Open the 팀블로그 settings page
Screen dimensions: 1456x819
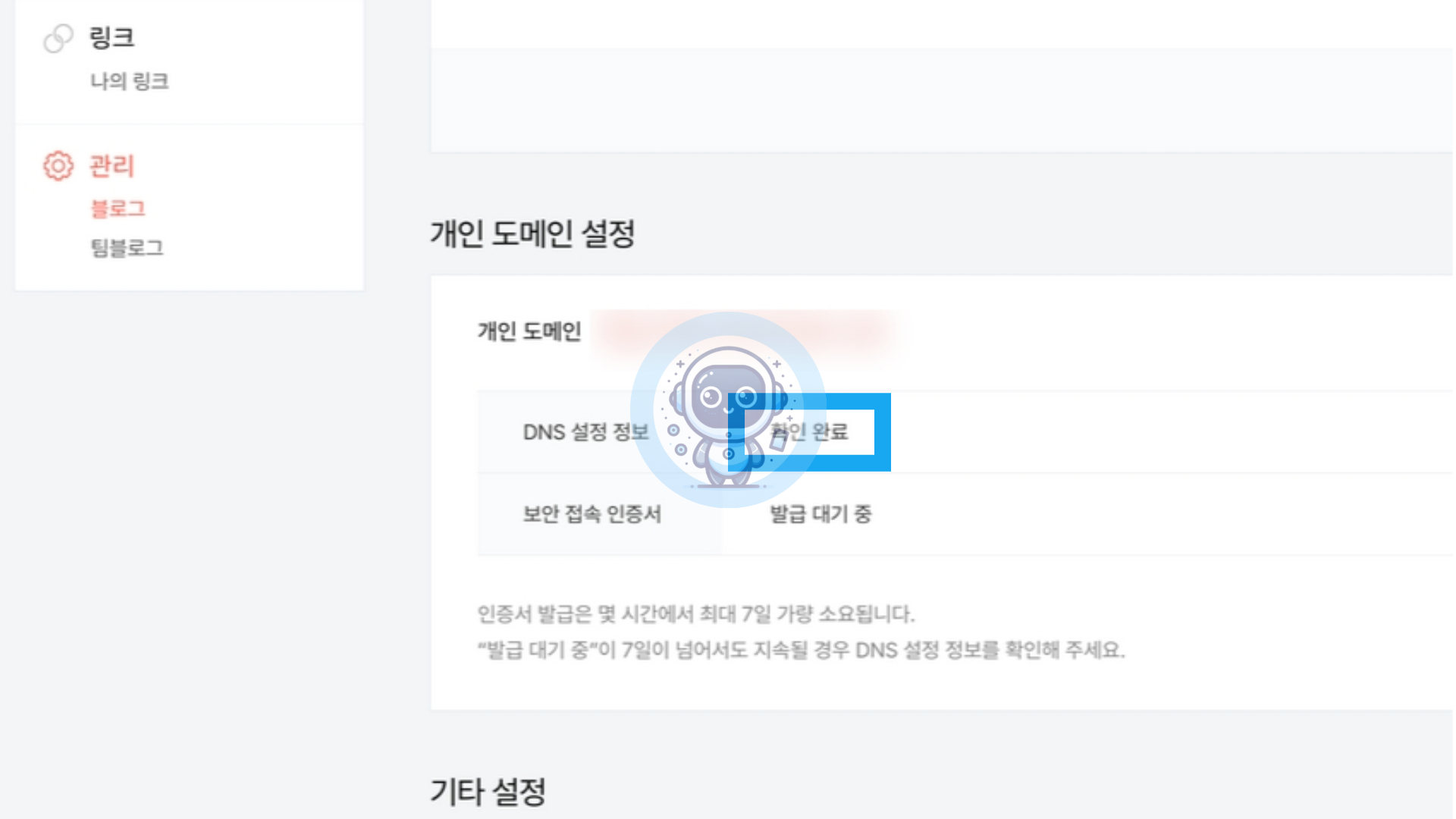(x=127, y=248)
